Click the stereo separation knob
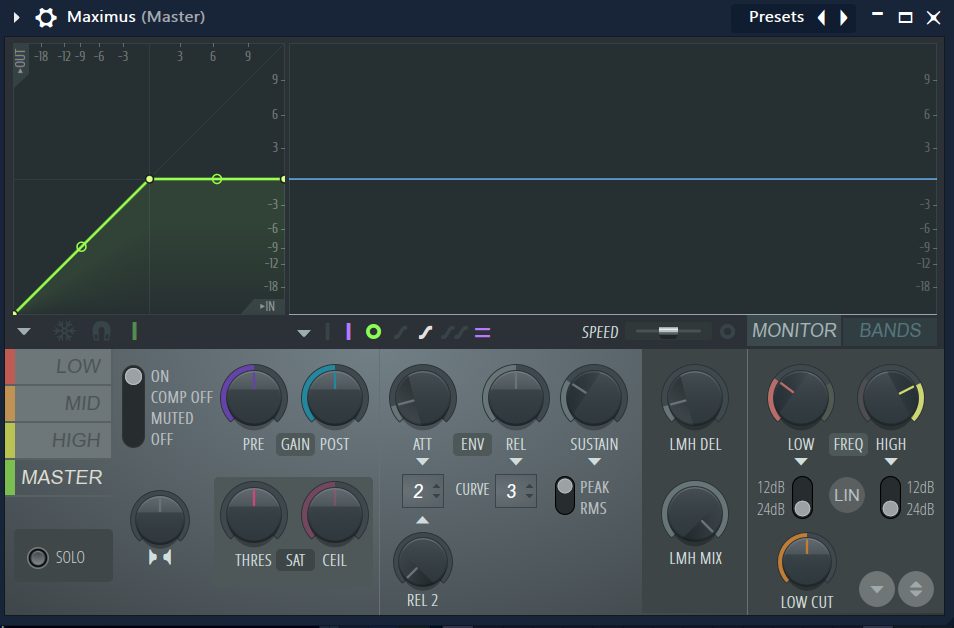The width and height of the screenshot is (954, 628). tap(160, 519)
